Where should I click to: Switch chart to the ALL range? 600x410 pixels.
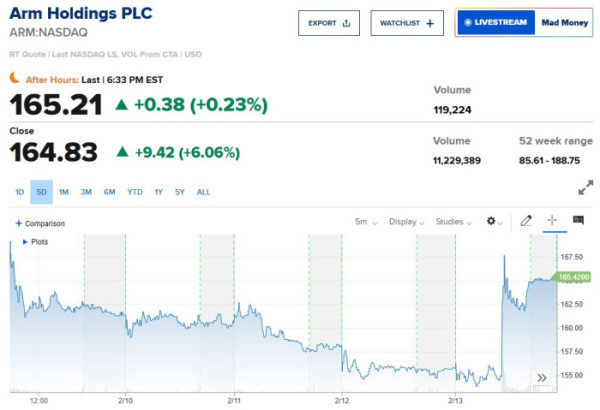pos(203,192)
